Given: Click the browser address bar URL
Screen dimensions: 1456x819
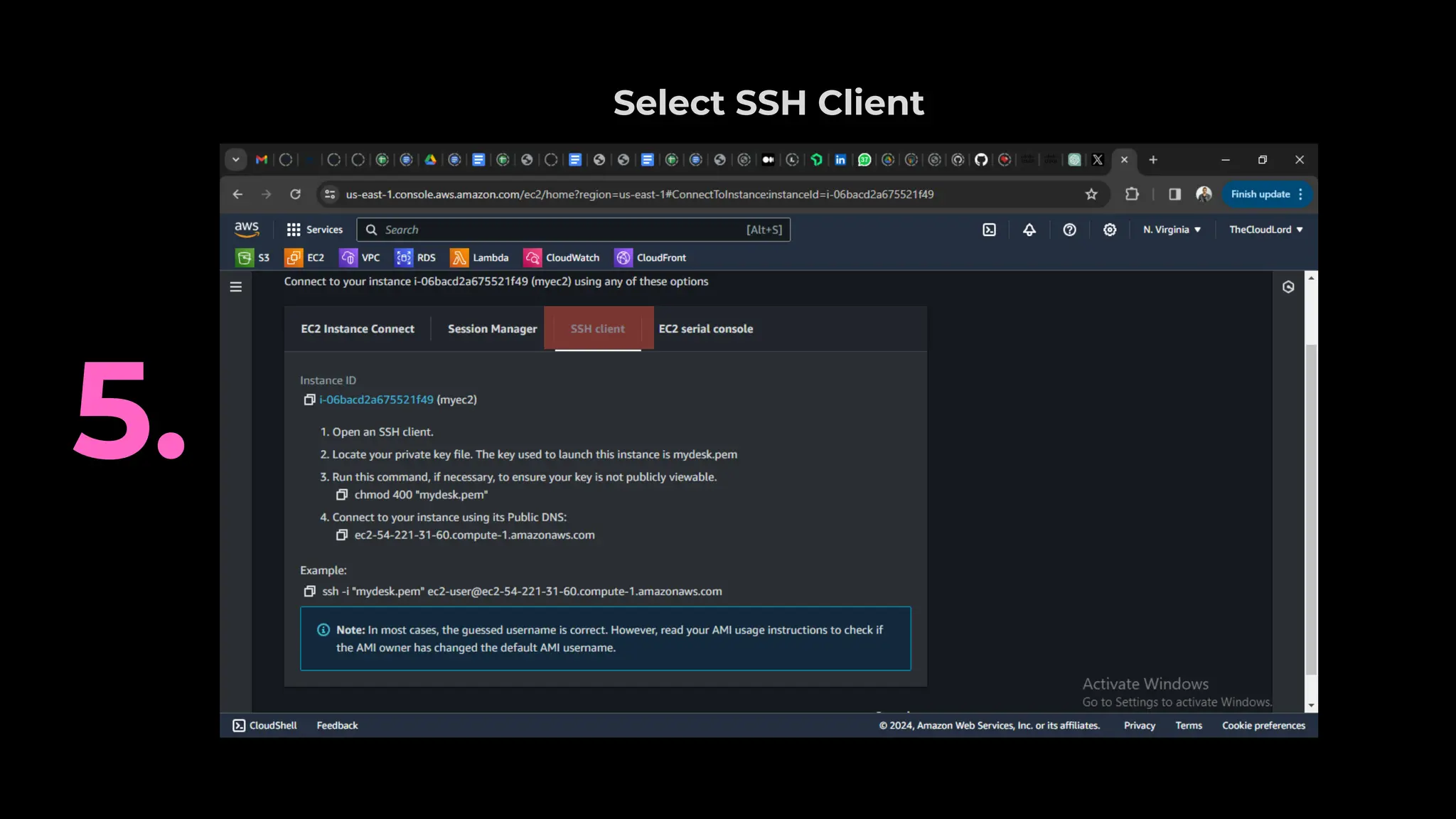Looking at the screenshot, I should pos(640,194).
